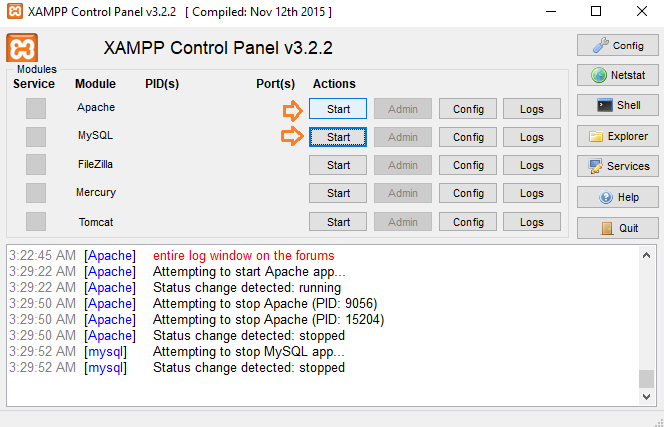Image resolution: width=664 pixels, height=427 pixels.
Task: Open Config with the wrench icon
Action: pyautogui.click(x=617, y=45)
